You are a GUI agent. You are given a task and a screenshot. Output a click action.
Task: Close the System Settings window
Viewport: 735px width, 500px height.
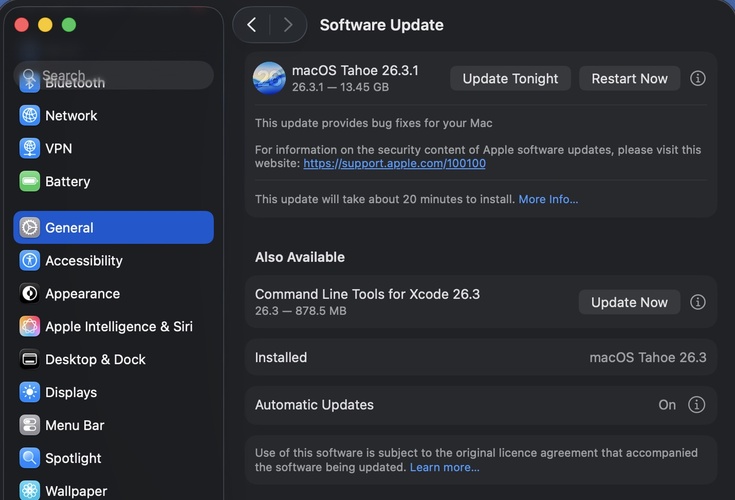[22, 24]
